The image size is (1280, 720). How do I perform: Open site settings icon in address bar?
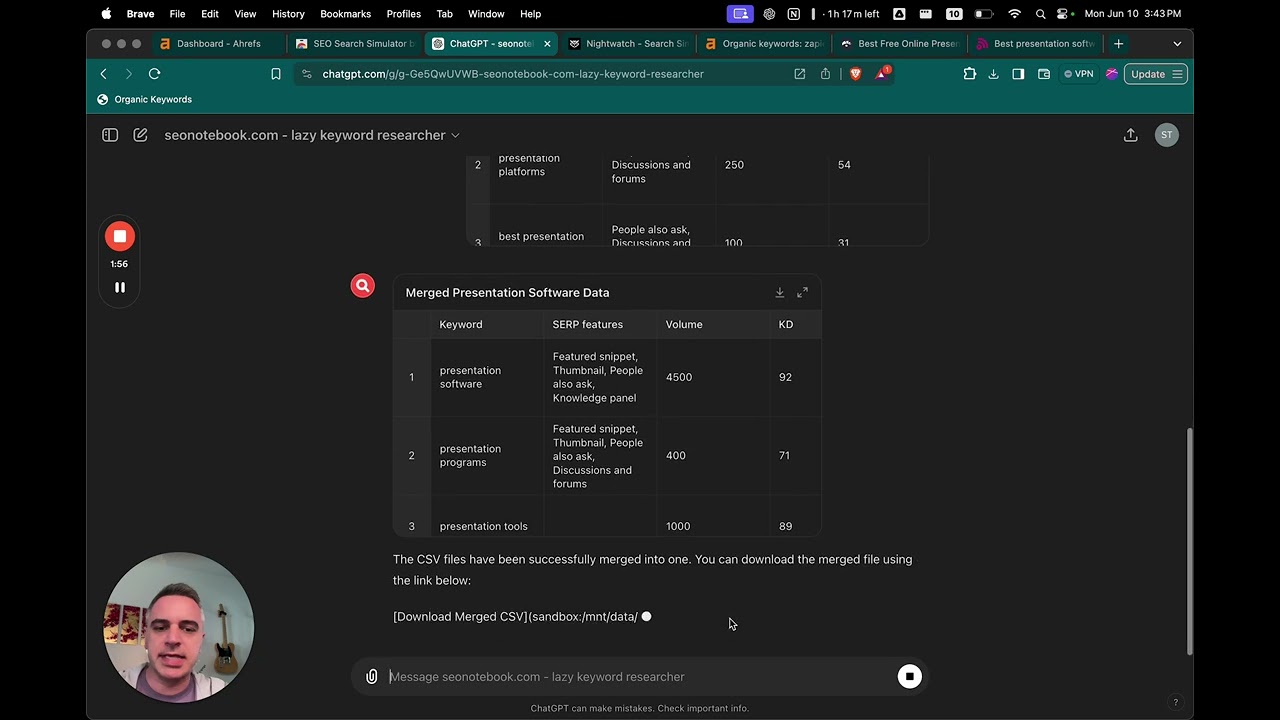307,74
